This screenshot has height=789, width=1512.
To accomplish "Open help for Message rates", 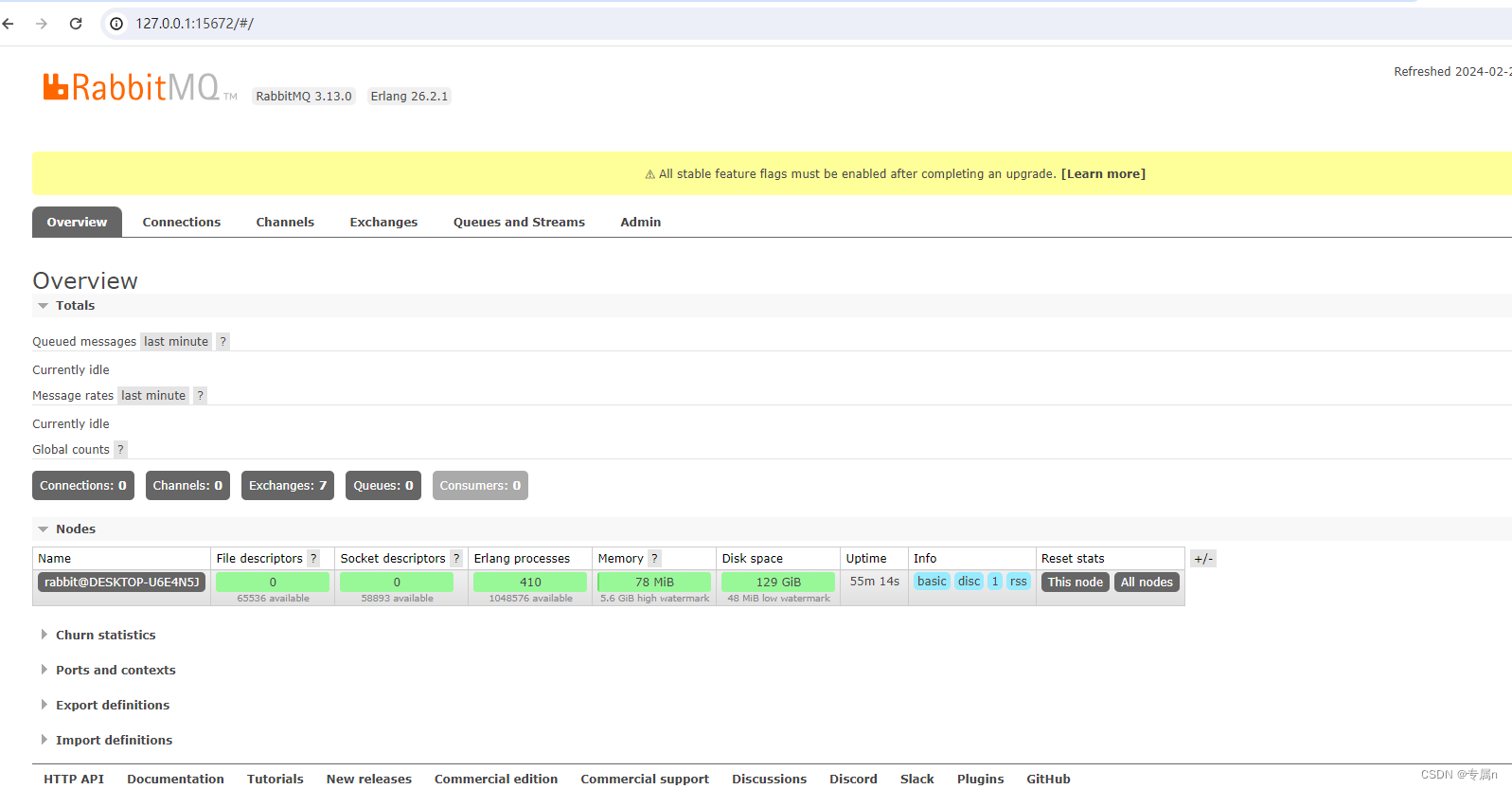I will pos(201,396).
